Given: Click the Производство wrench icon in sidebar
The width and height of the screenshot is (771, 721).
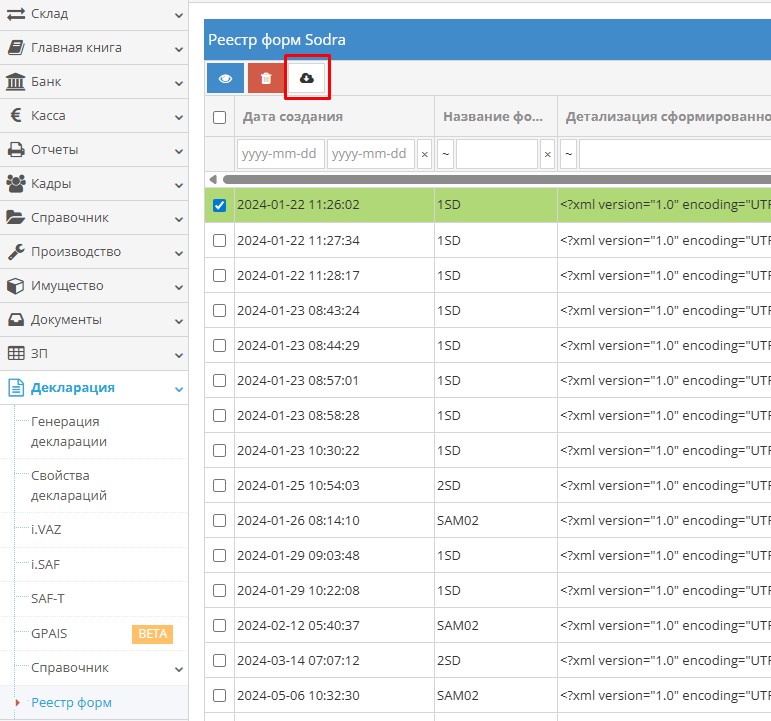Looking at the screenshot, I should point(15,252).
